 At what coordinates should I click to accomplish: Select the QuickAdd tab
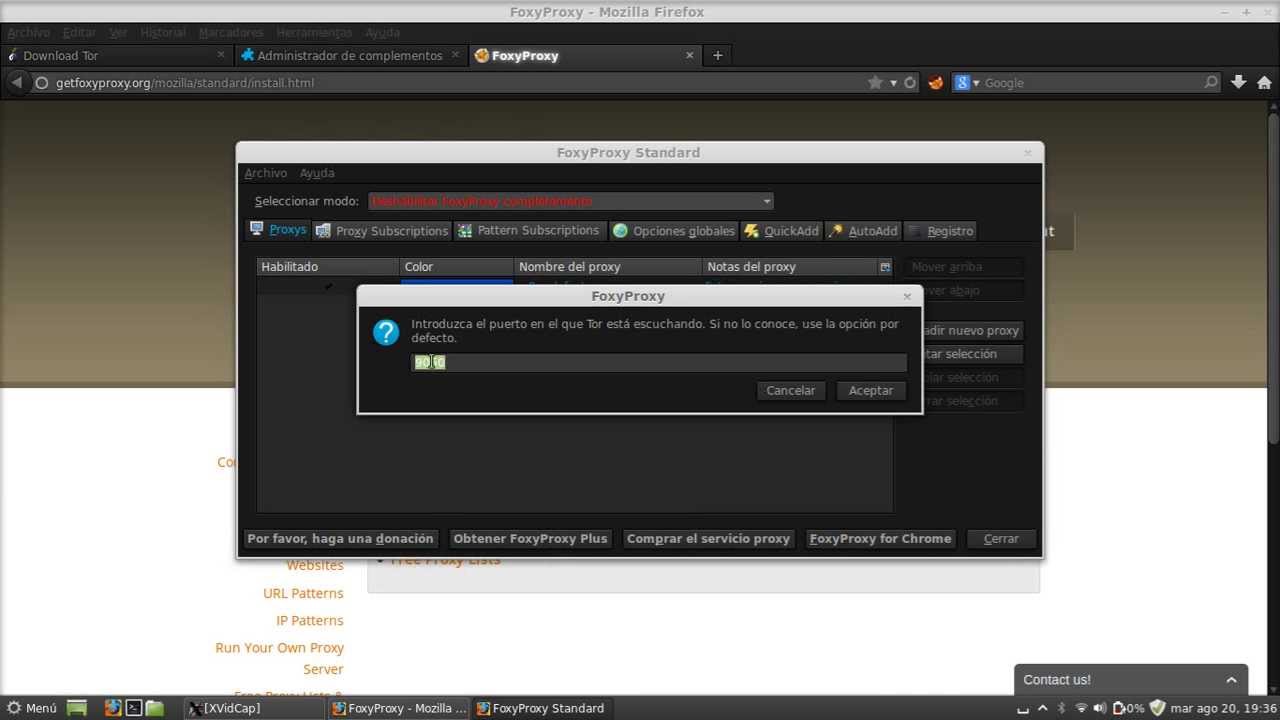point(781,230)
